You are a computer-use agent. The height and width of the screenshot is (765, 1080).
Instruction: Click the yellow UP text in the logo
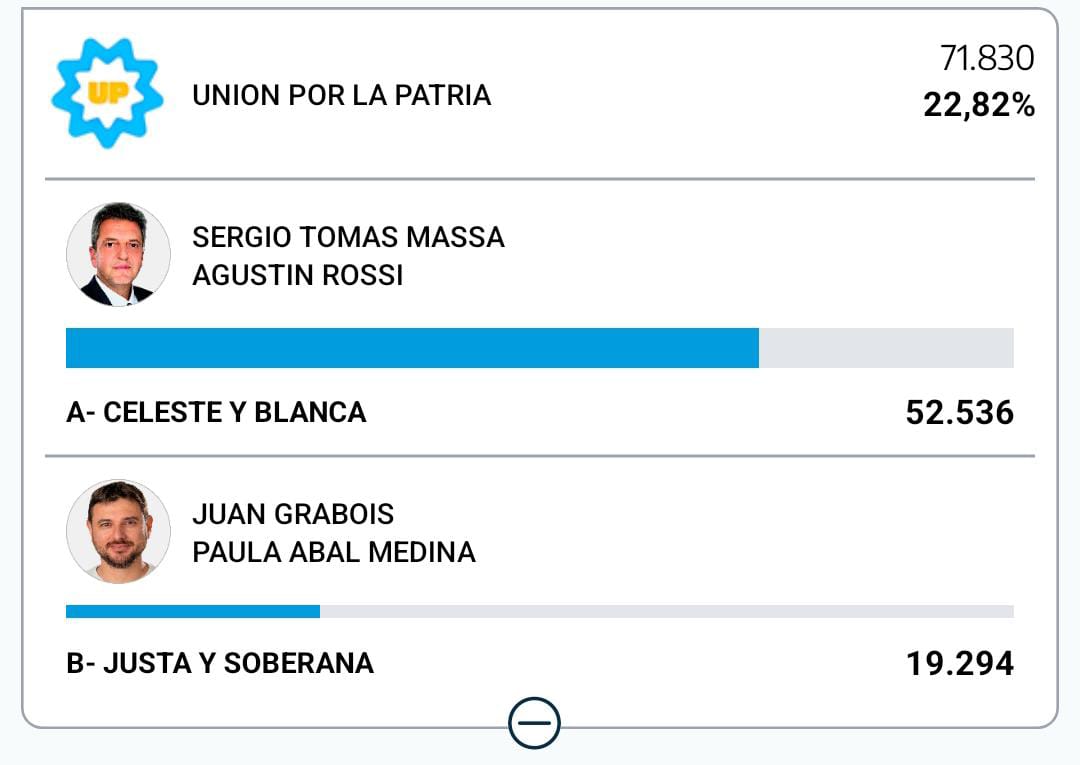(x=104, y=94)
